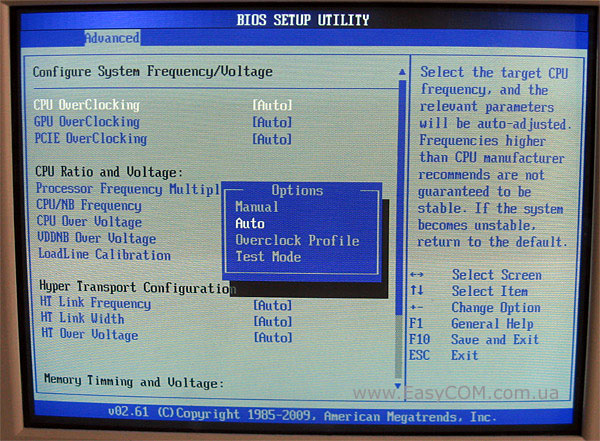Open HT Over Voltage [Auto] value
This screenshot has width=600, height=441.
[x=273, y=338]
